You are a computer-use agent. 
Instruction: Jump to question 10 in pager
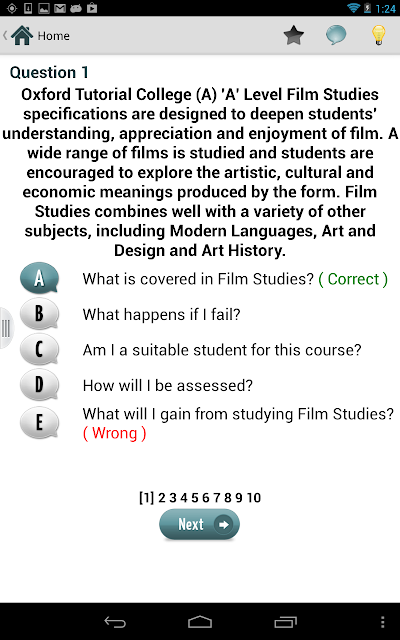(253, 498)
